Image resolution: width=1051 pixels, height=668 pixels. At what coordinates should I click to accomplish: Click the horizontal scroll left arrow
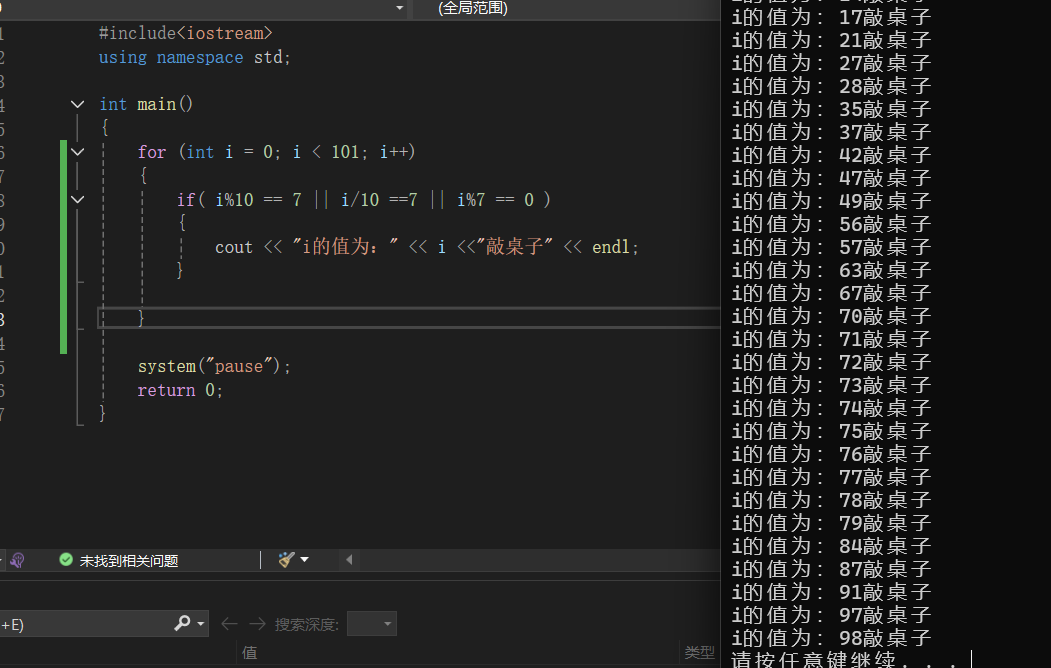pos(349,559)
